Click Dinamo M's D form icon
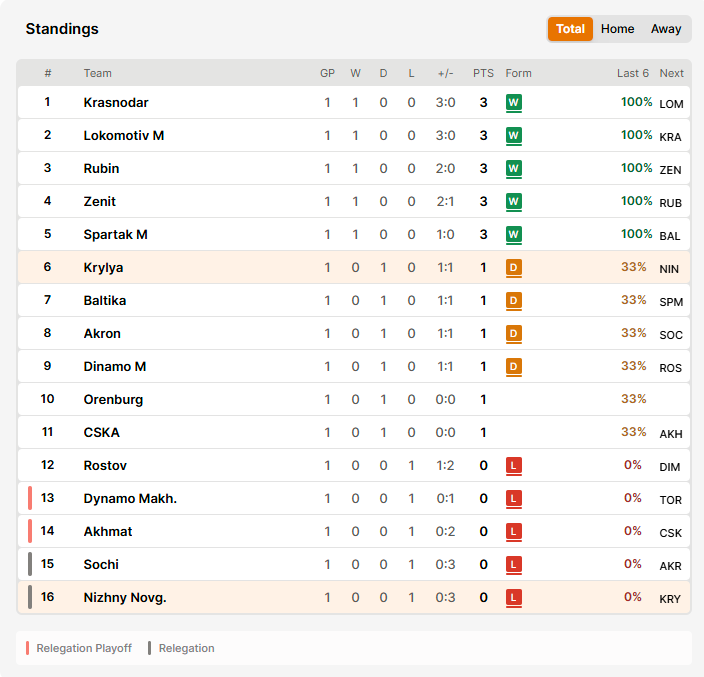 (514, 367)
